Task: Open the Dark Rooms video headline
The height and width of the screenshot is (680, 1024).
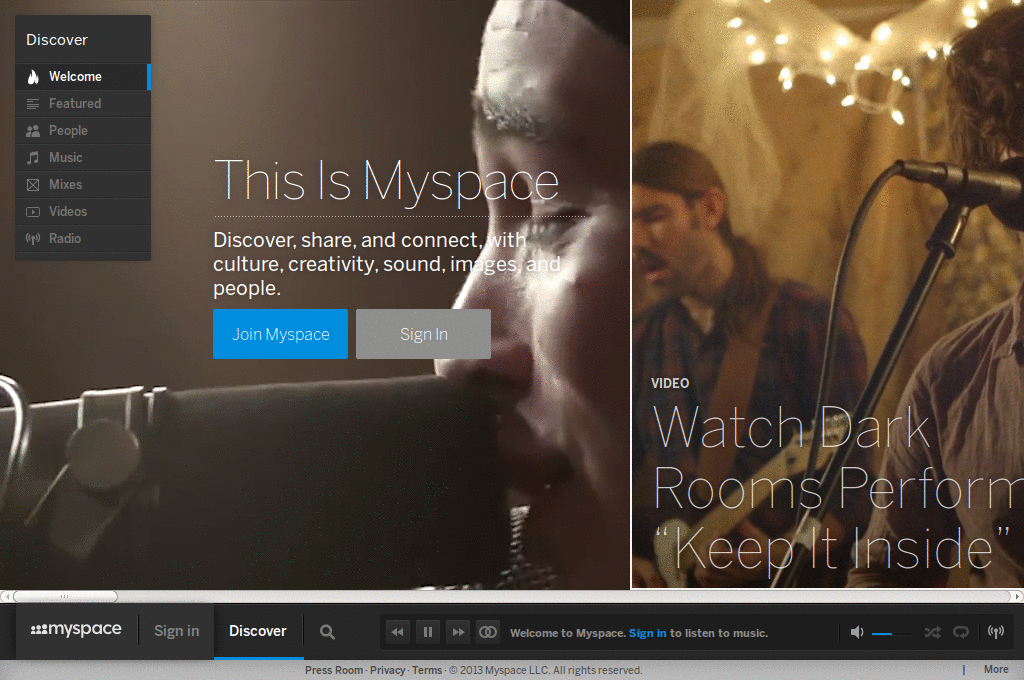Action: (x=837, y=488)
